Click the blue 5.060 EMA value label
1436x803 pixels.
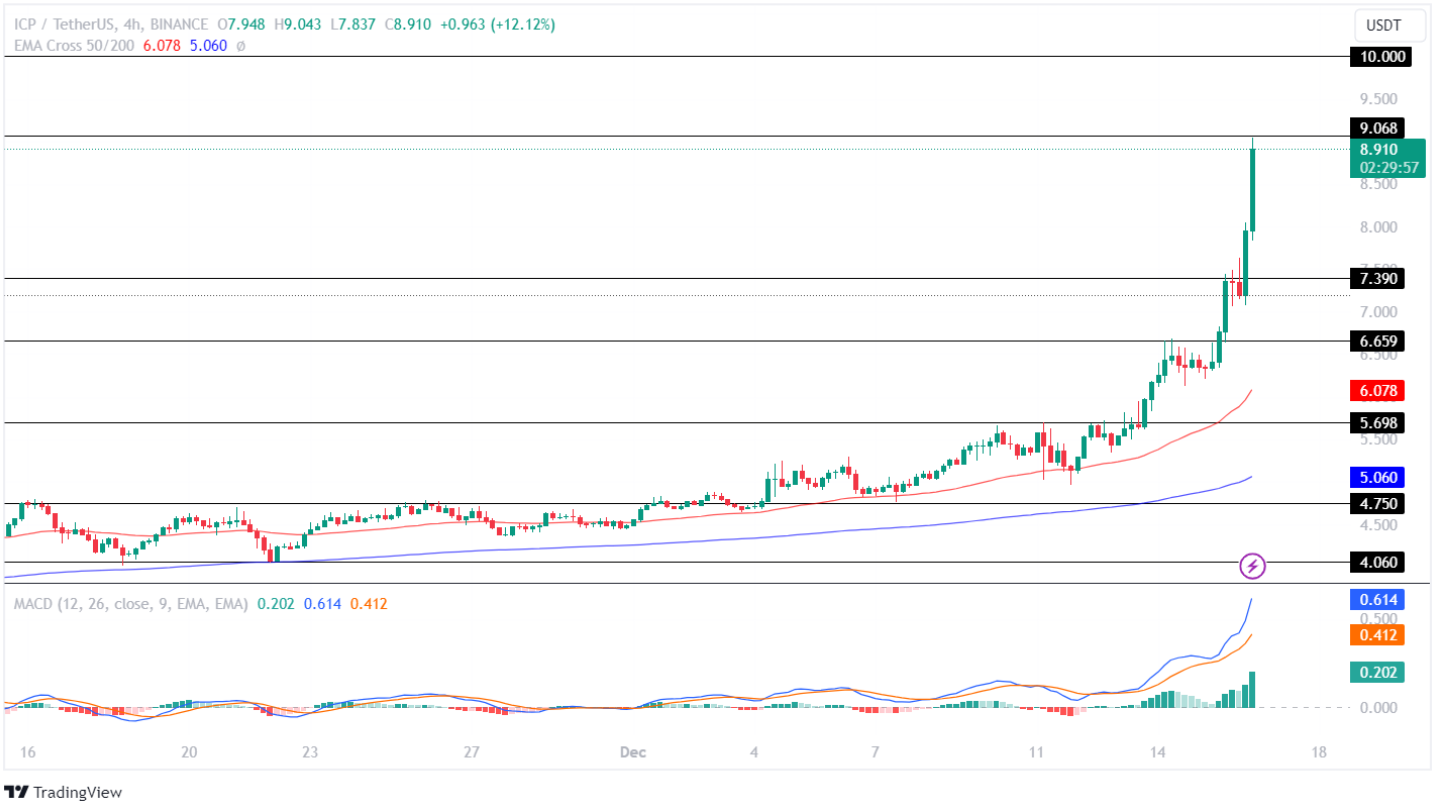(1376, 476)
